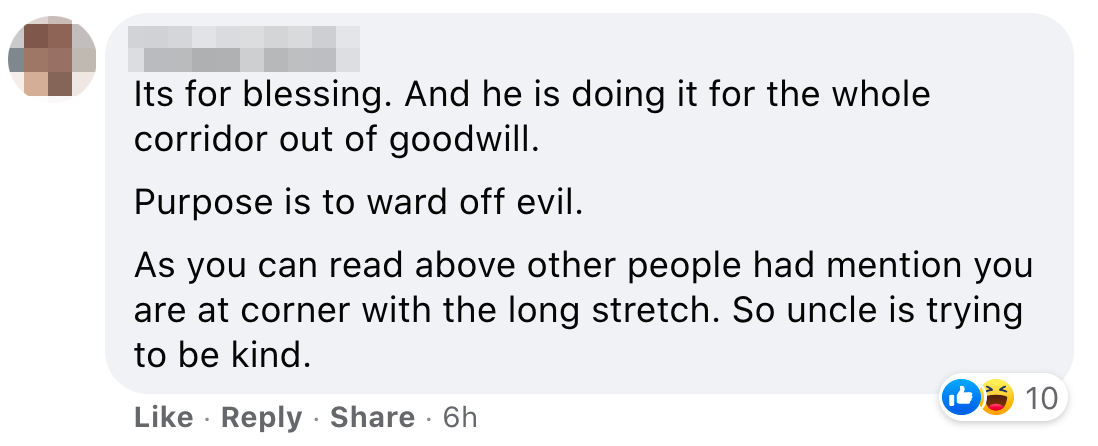
Task: Open the 6h timestamp link
Action: click(x=461, y=417)
